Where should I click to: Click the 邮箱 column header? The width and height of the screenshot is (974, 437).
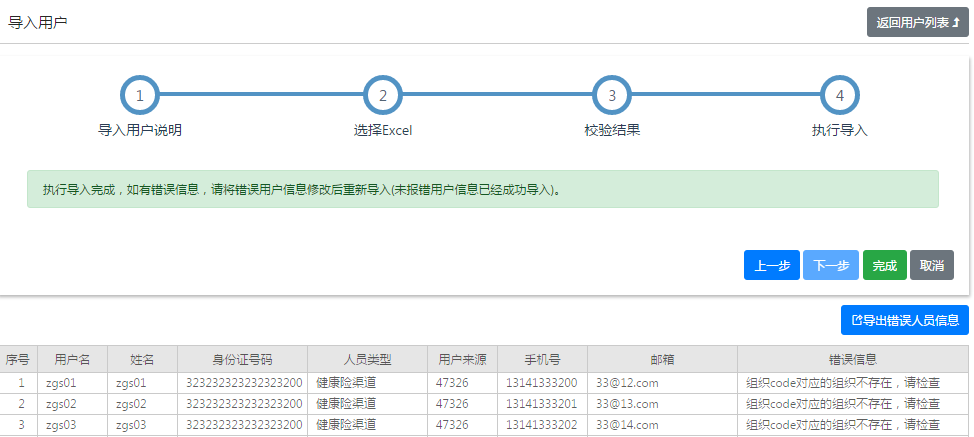(x=662, y=359)
